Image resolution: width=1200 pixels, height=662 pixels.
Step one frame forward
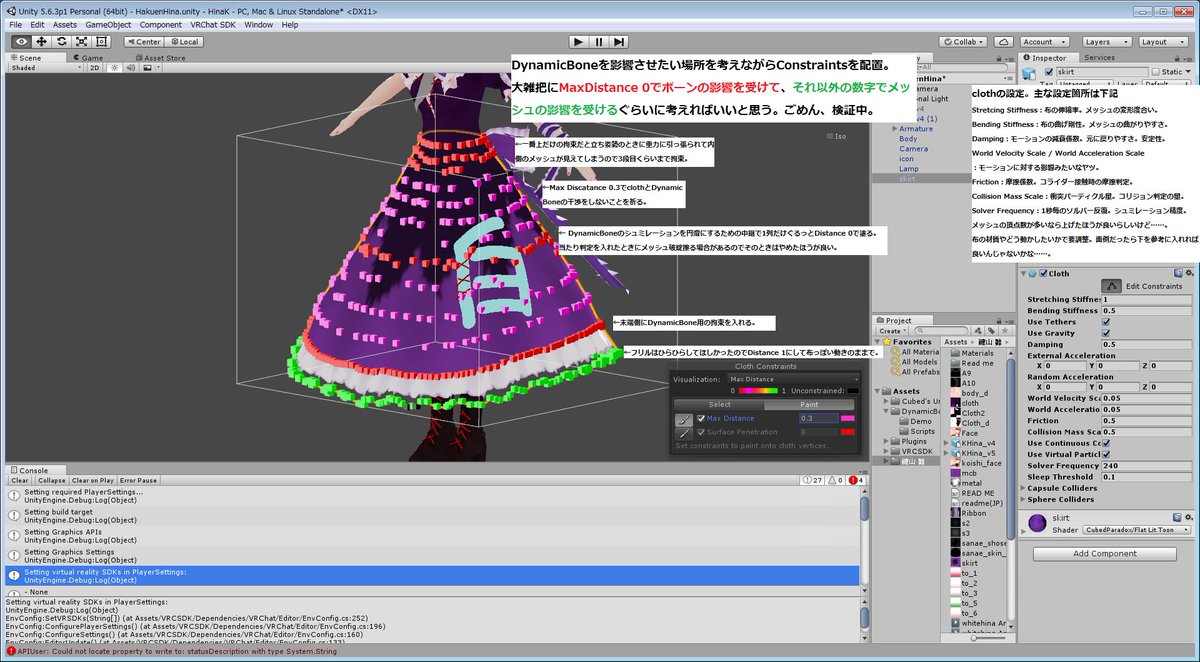point(620,42)
